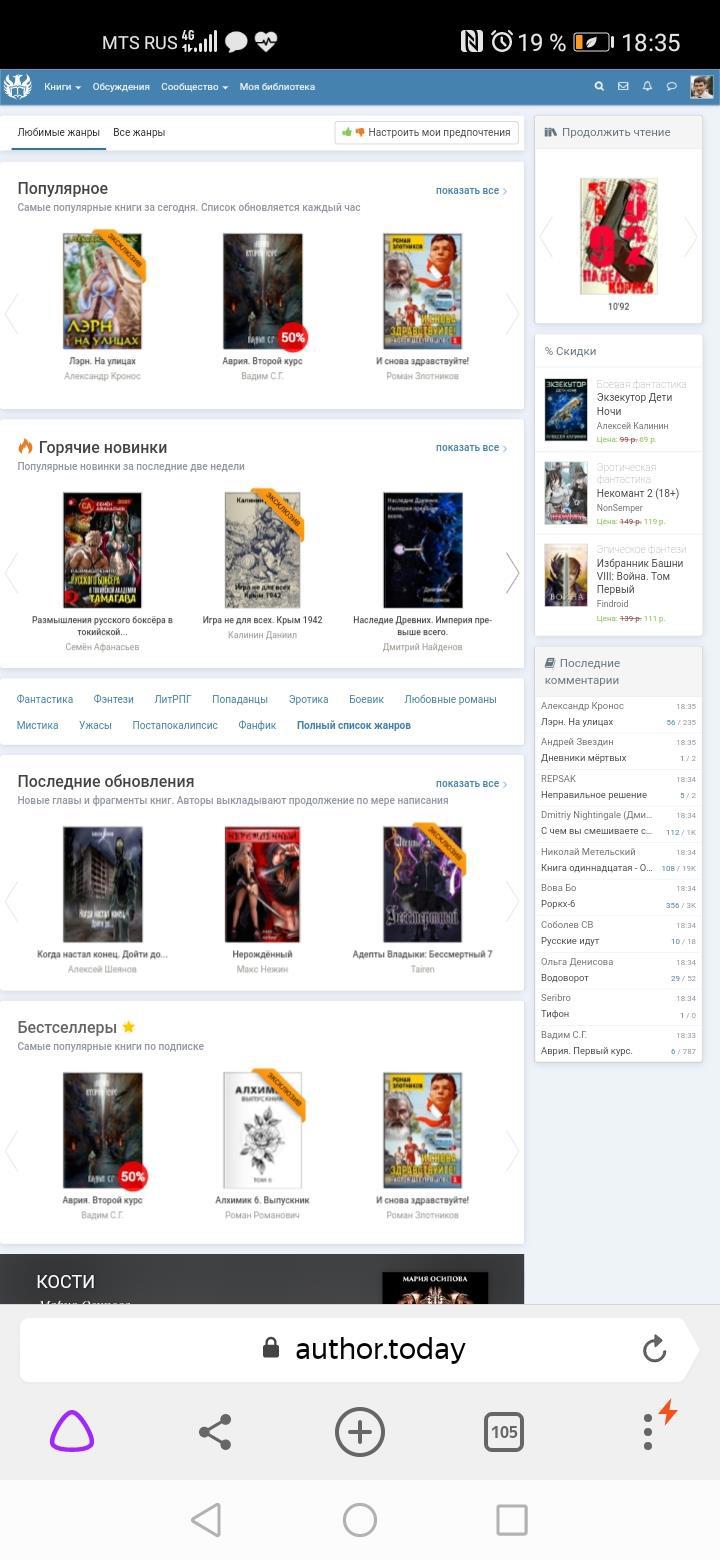Screen dimensions: 720x1560
Task: Open new tab with plus button
Action: point(359,1432)
